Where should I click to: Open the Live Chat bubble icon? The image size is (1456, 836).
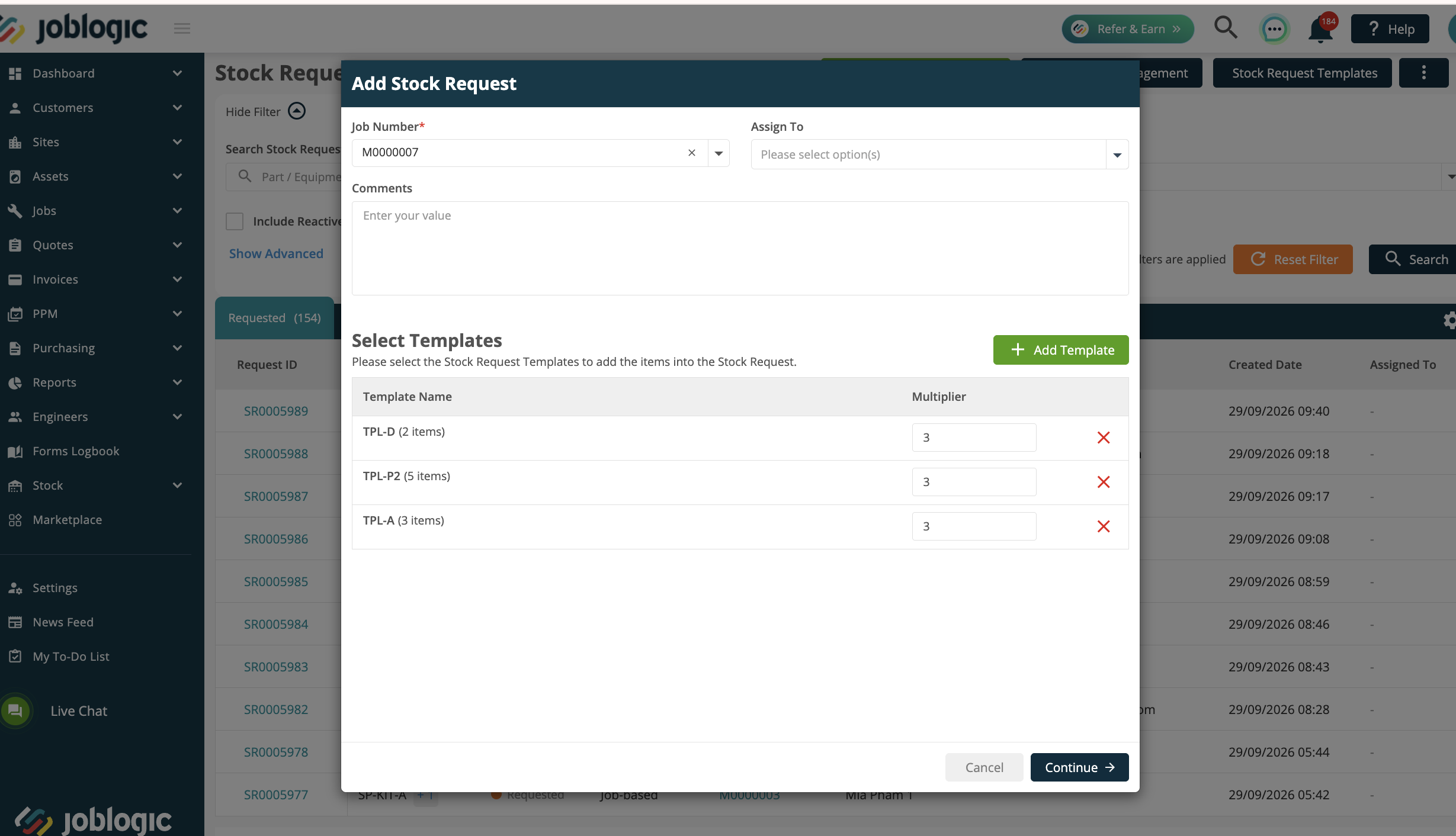pos(15,710)
